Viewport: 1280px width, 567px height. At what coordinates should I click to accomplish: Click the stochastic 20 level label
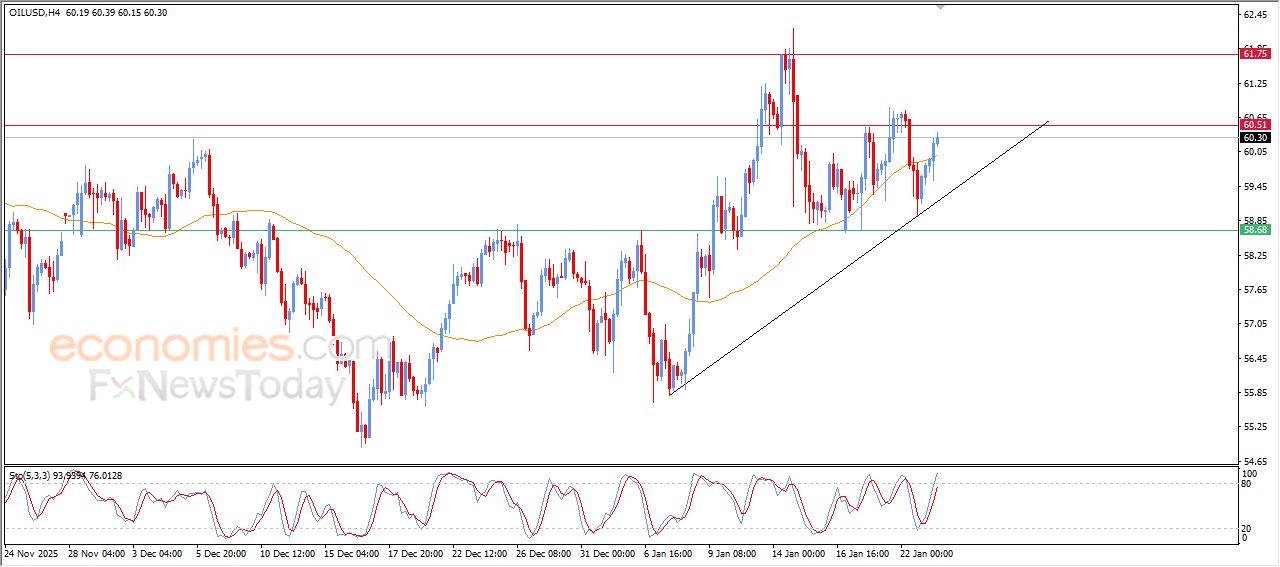pyautogui.click(x=1246, y=528)
